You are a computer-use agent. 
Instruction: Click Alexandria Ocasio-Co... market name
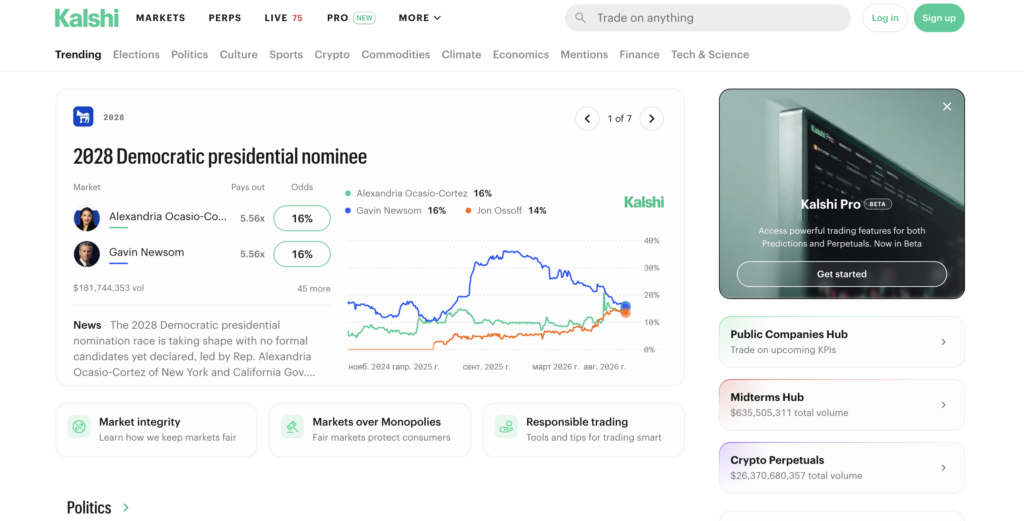(x=168, y=217)
